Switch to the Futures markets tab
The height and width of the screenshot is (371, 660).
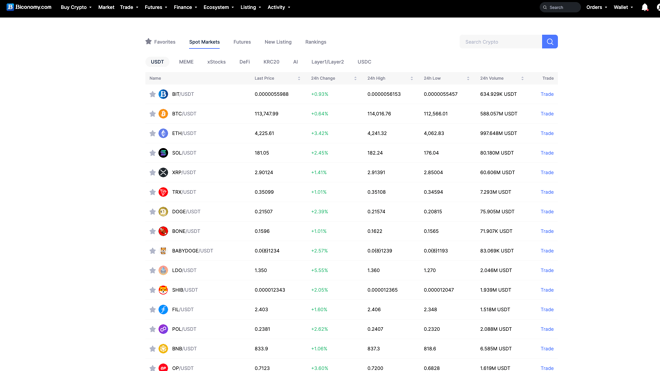pyautogui.click(x=242, y=42)
